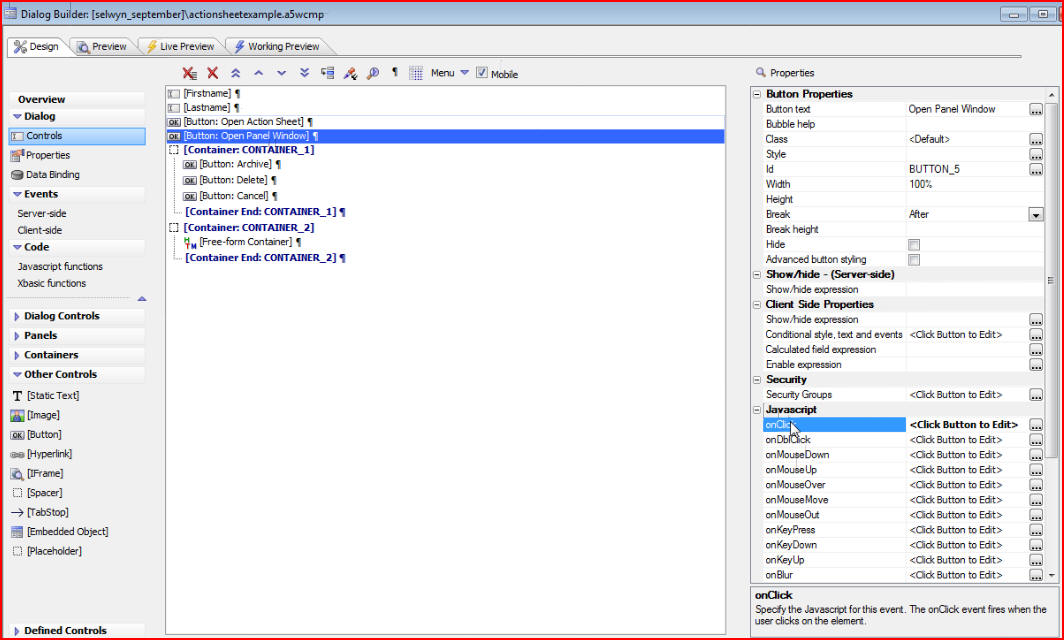Toggle the Hide checkbox in Button Properties
The width and height of the screenshot is (1064, 640).
pos(914,244)
